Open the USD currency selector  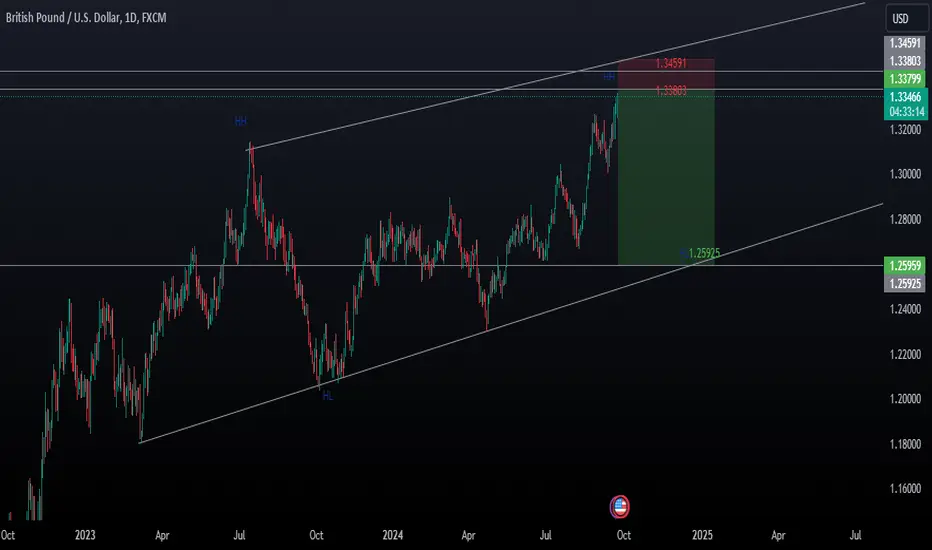pos(906,18)
